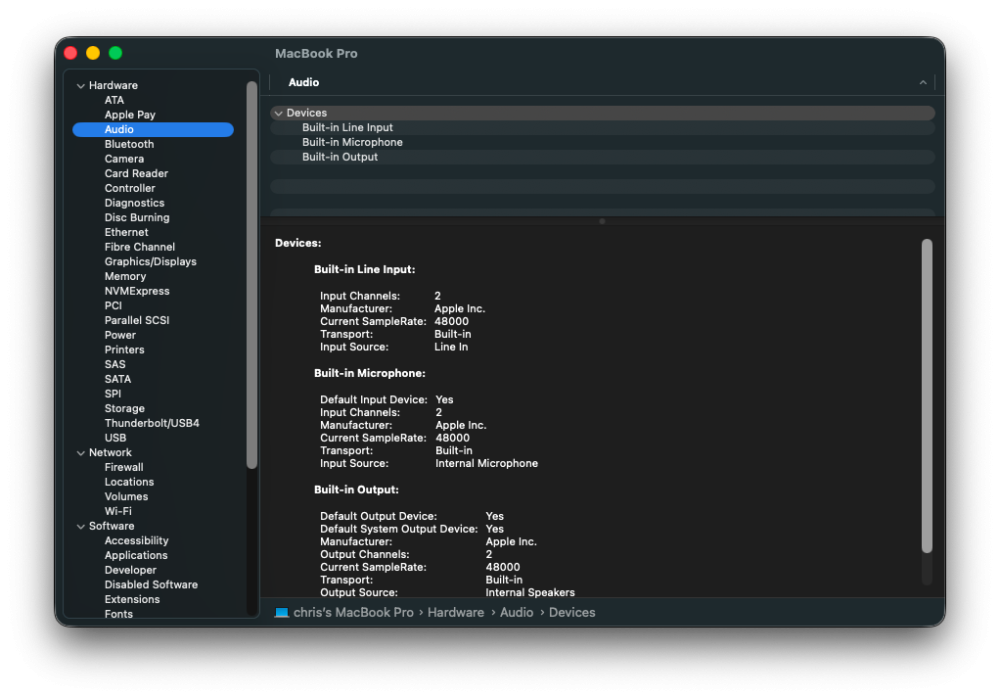Viewport: 1000px width, 699px height.
Task: Open the Camera section
Action: point(124,159)
